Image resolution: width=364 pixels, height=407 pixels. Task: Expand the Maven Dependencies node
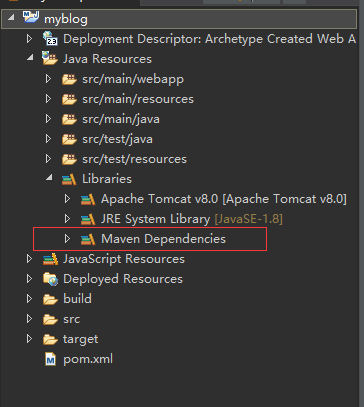67,239
